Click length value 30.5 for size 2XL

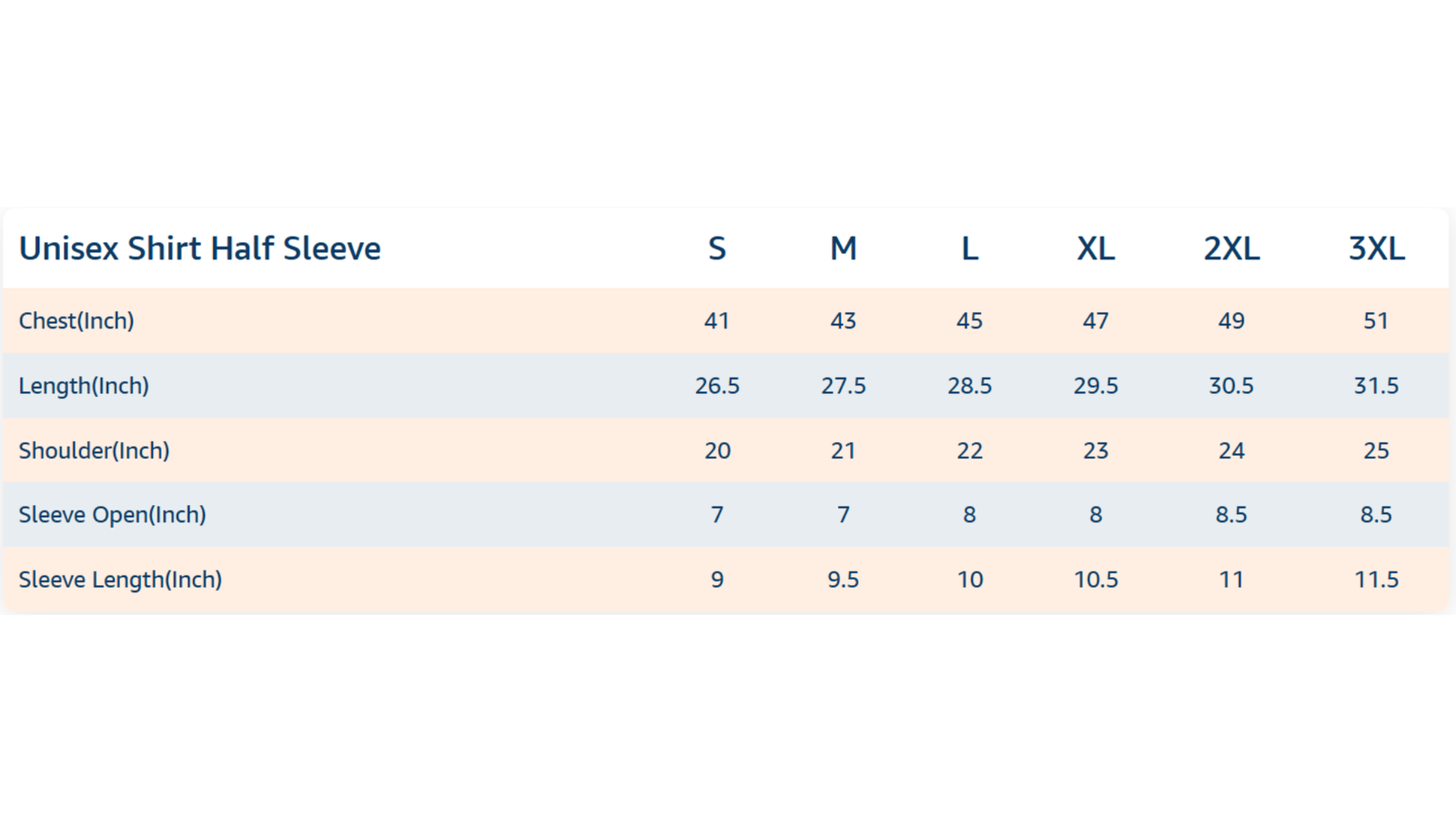1231,386
